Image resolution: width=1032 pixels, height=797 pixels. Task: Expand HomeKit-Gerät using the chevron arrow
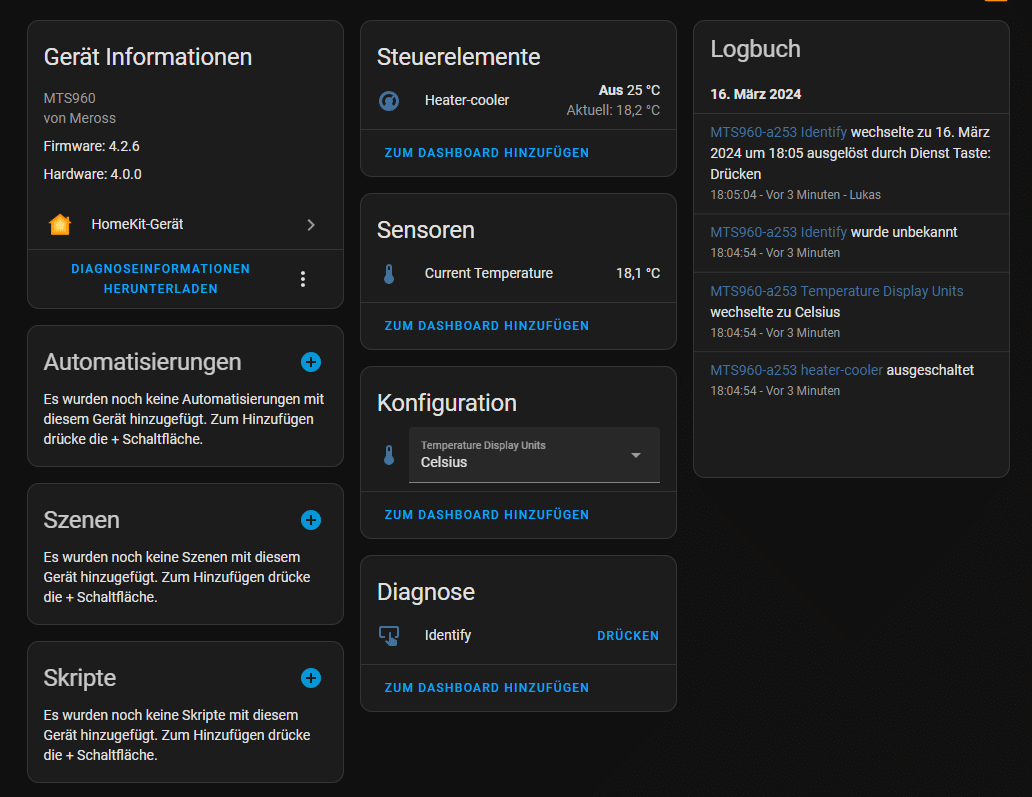coord(311,225)
